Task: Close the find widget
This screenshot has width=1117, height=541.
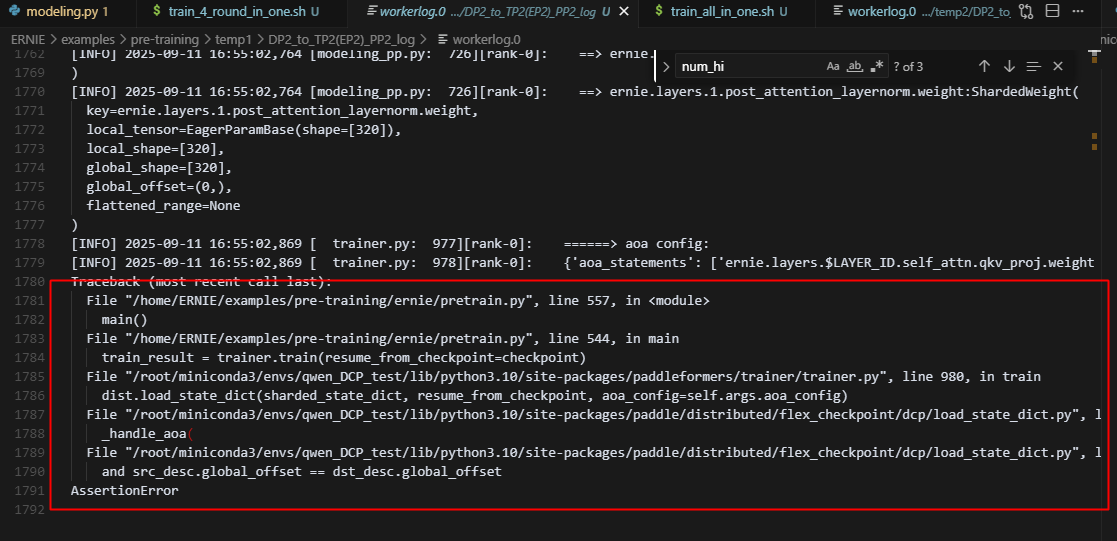Action: click(1058, 66)
